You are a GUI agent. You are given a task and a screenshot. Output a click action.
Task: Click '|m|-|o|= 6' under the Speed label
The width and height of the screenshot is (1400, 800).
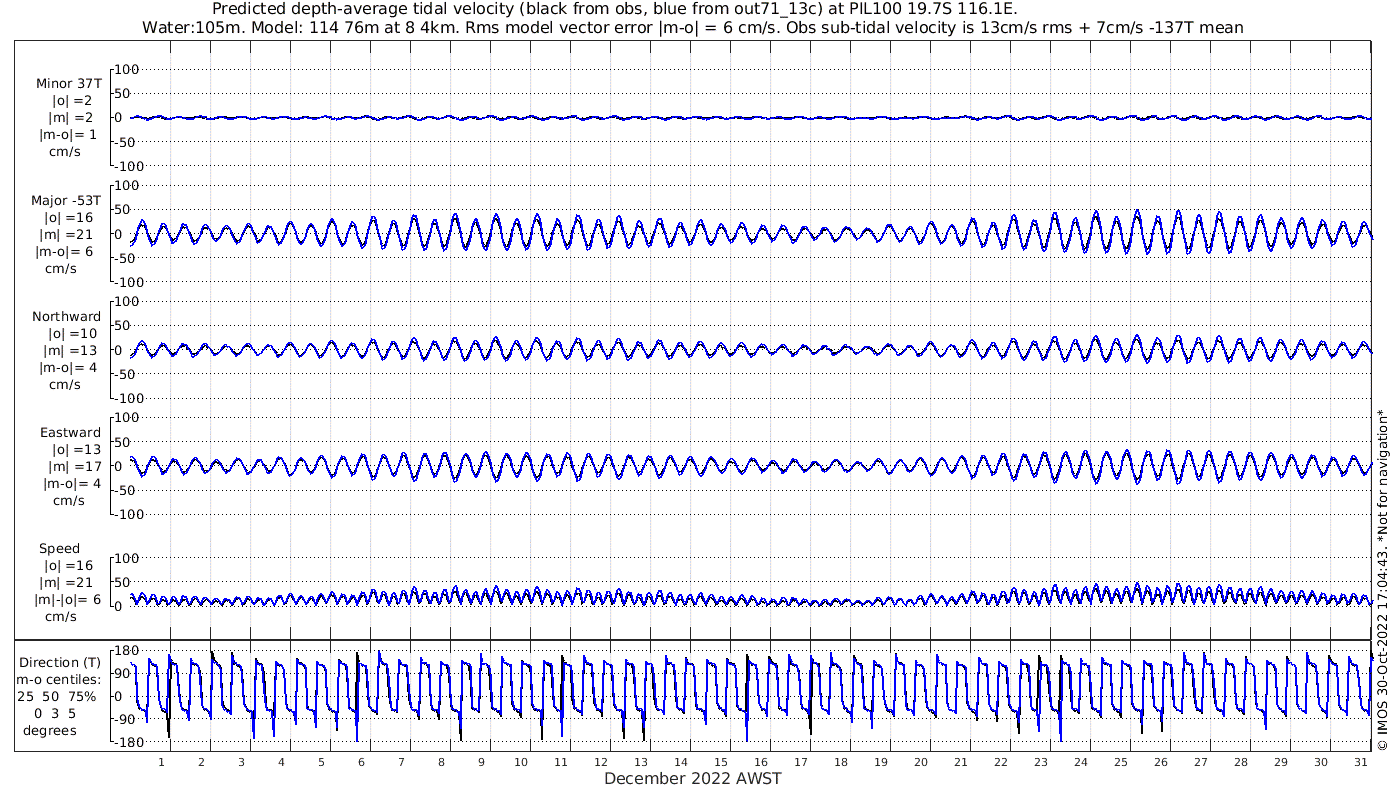click(x=69, y=600)
